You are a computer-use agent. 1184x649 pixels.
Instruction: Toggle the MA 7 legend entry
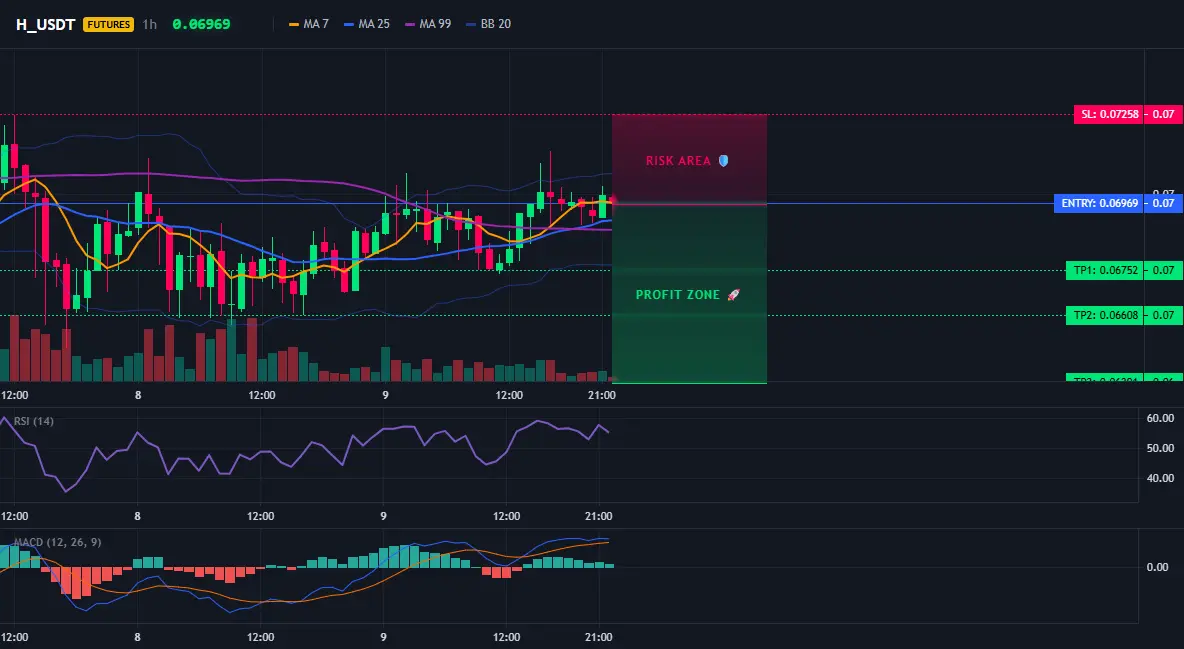pos(309,24)
